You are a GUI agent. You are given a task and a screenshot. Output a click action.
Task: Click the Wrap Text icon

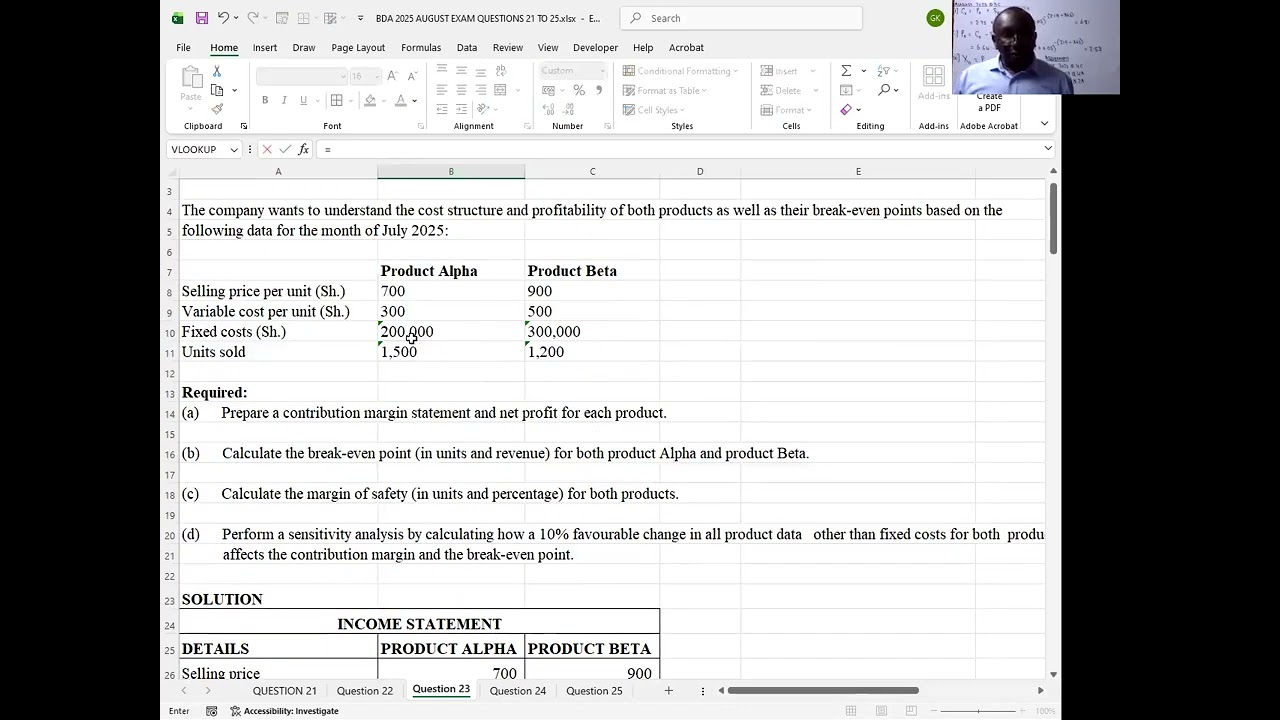tap(500, 71)
